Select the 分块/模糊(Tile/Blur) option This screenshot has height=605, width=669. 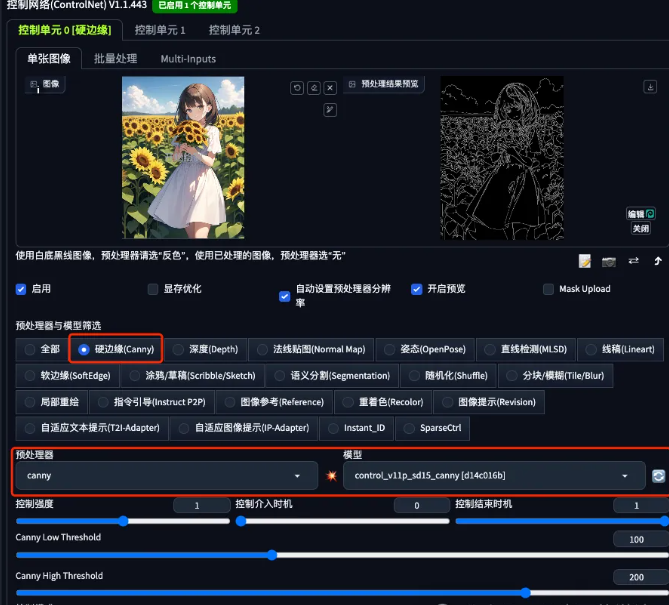[556, 376]
